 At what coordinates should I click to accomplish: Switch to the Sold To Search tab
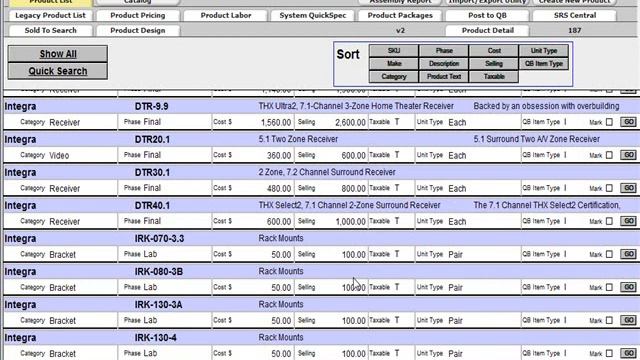coord(50,31)
